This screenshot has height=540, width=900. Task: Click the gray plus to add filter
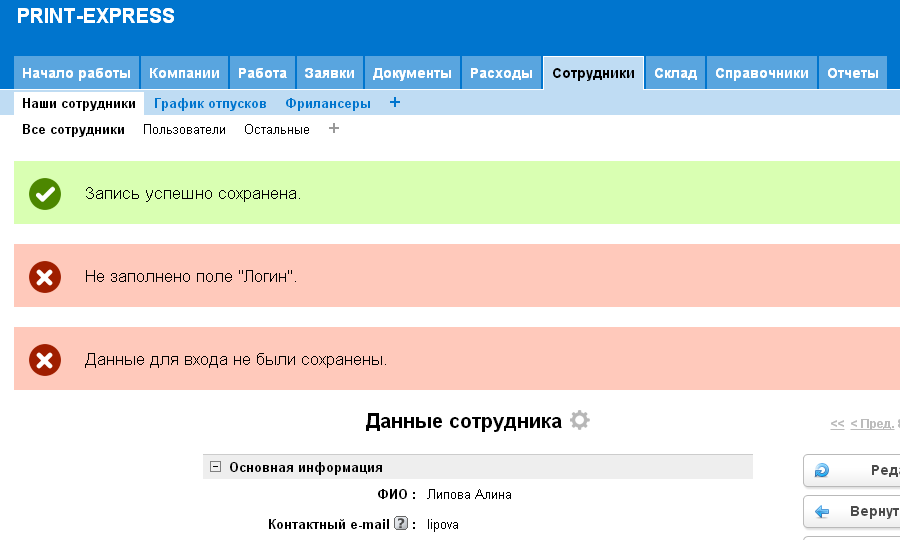(x=333, y=129)
